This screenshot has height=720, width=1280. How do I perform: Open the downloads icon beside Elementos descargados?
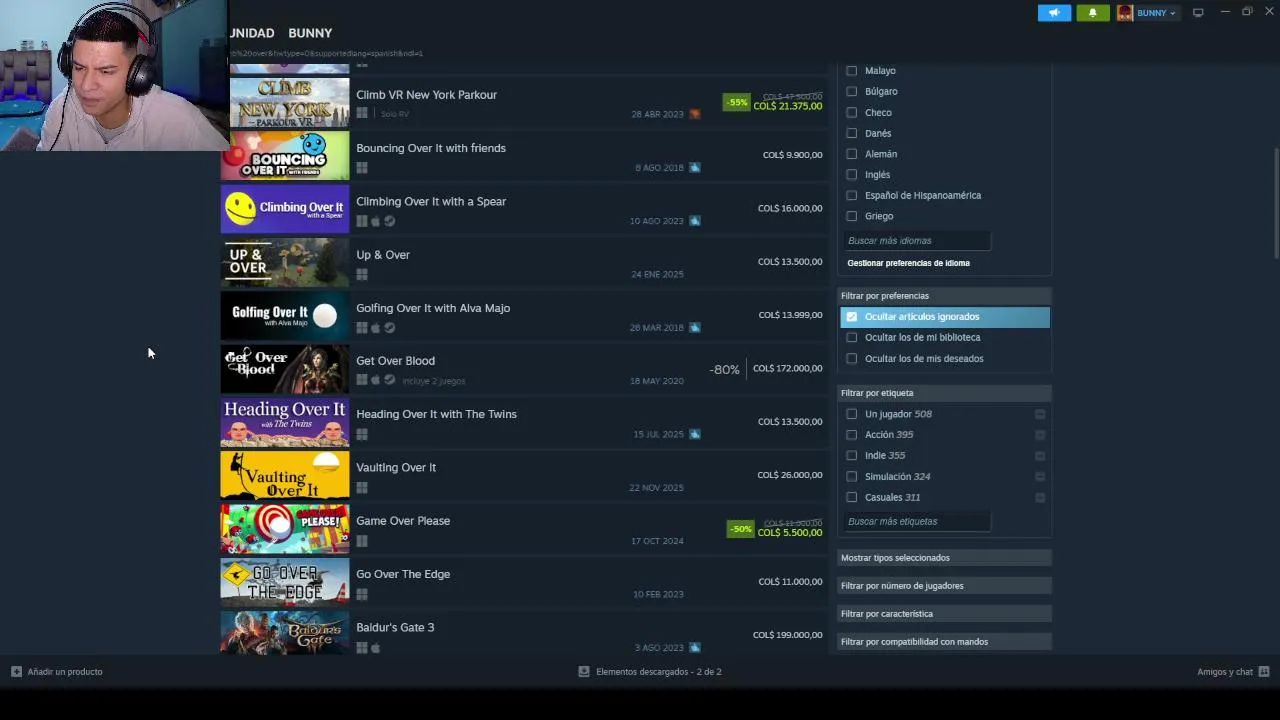pyautogui.click(x=584, y=672)
